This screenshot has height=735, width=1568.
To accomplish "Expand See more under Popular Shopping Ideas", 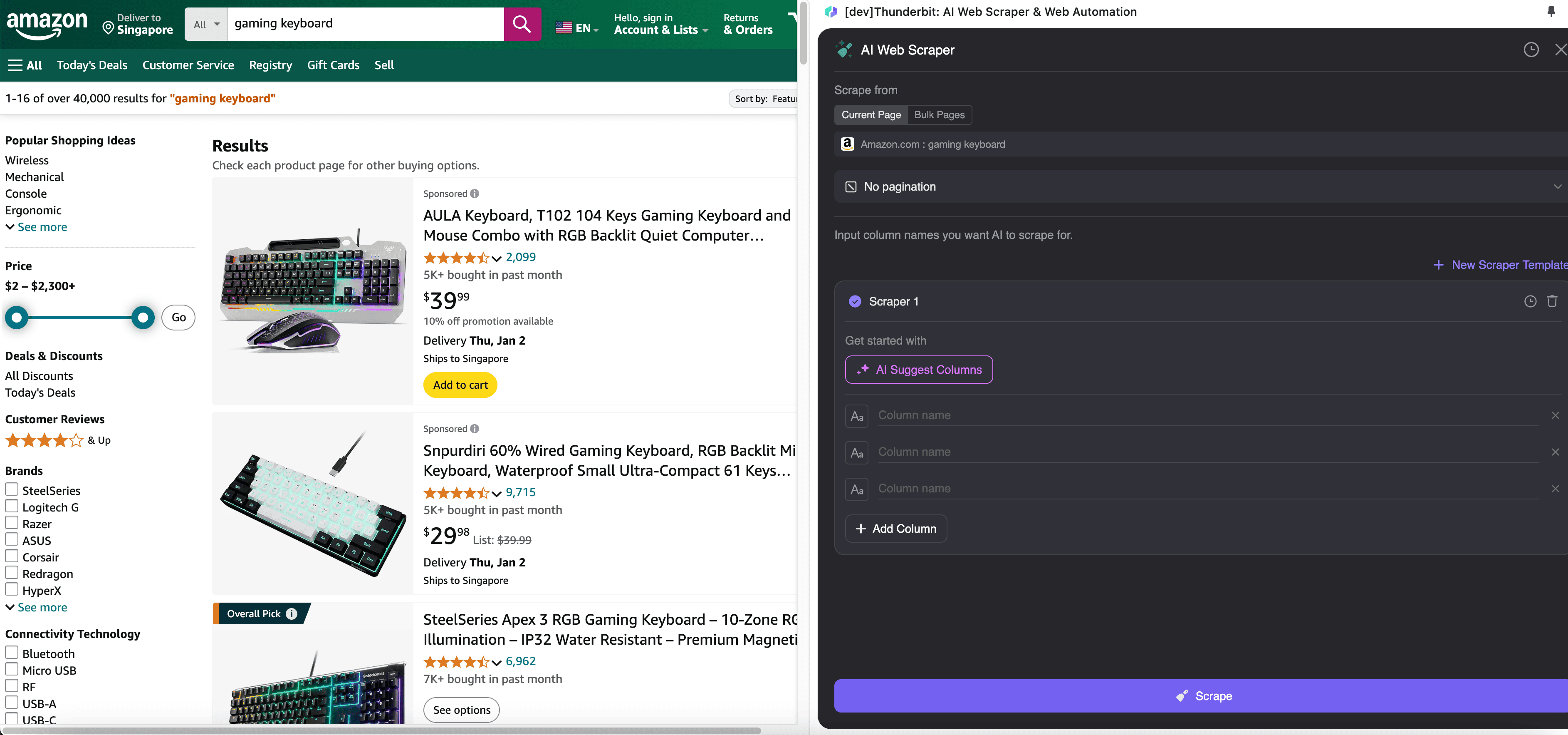I will click(36, 227).
